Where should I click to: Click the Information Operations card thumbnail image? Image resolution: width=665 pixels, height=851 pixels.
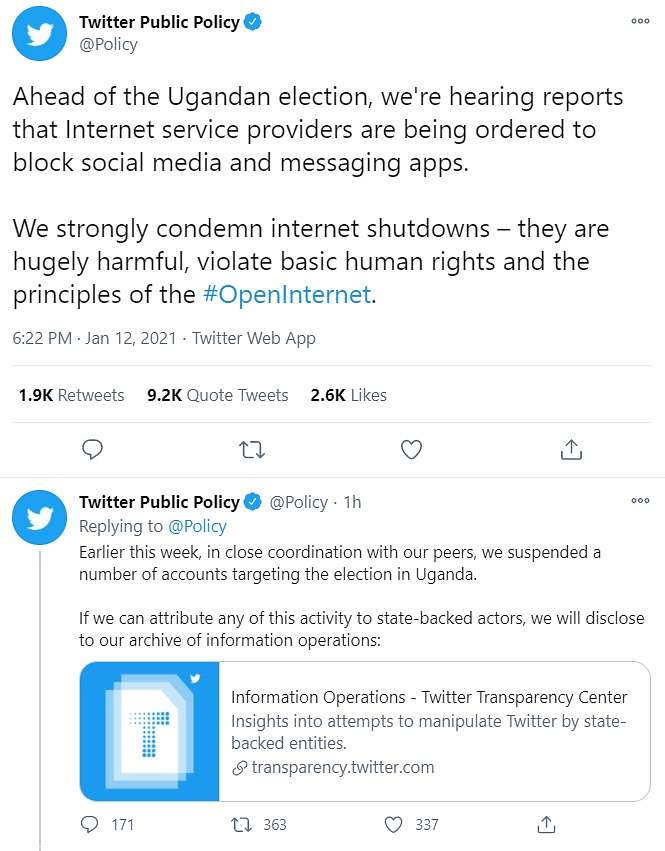coord(149,731)
